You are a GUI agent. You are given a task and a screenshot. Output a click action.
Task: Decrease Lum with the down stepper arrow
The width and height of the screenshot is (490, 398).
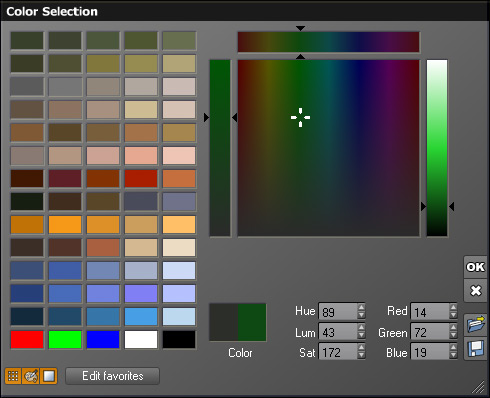coord(361,335)
